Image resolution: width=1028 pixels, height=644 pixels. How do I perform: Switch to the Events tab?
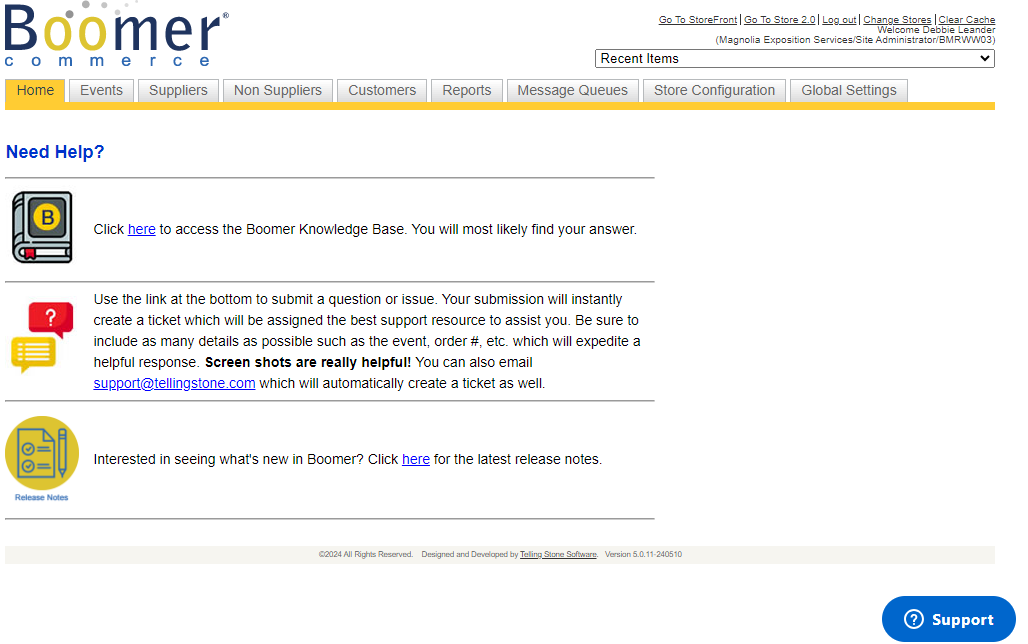tap(101, 90)
